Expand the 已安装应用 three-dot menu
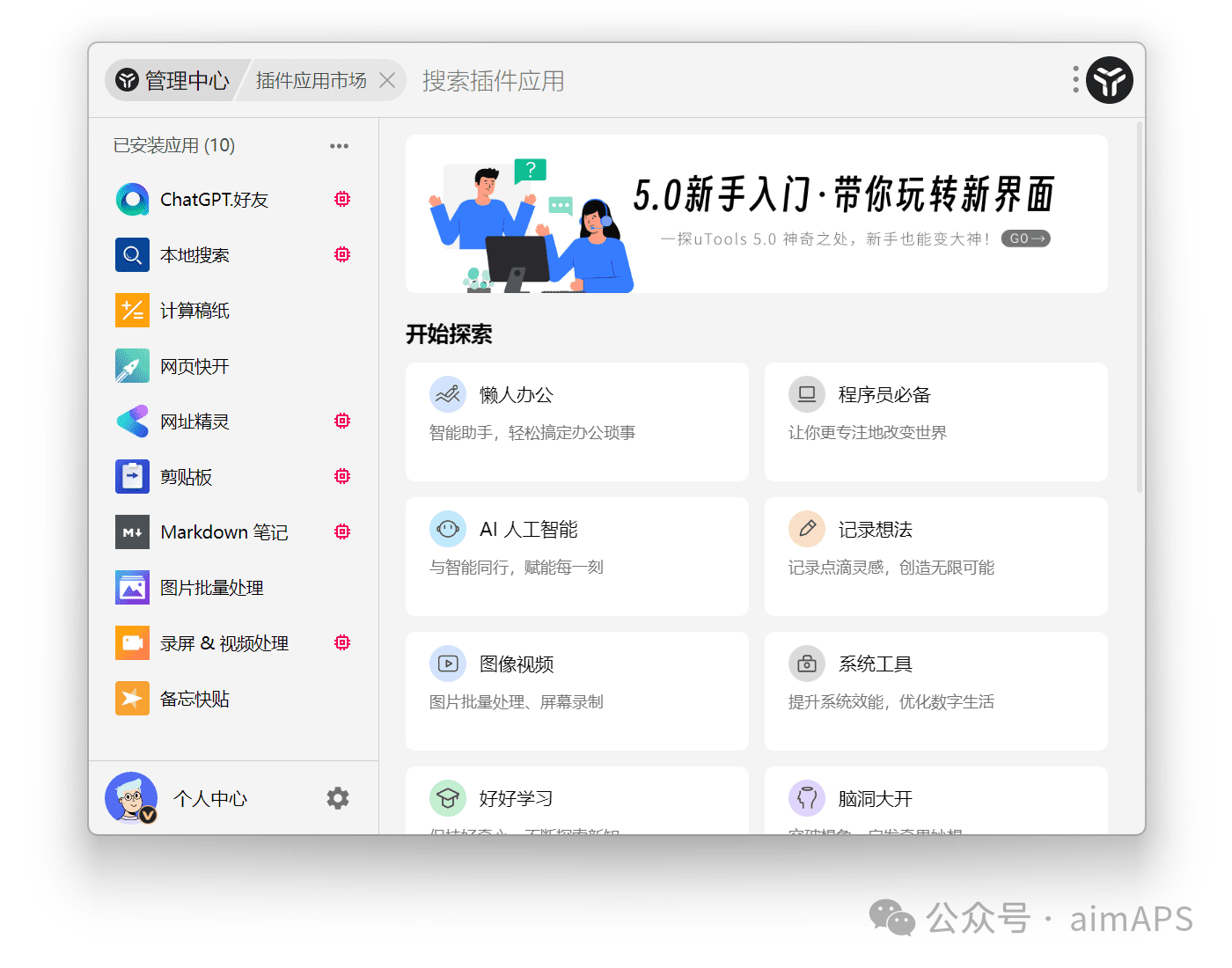The height and width of the screenshot is (968, 1232). (x=339, y=146)
